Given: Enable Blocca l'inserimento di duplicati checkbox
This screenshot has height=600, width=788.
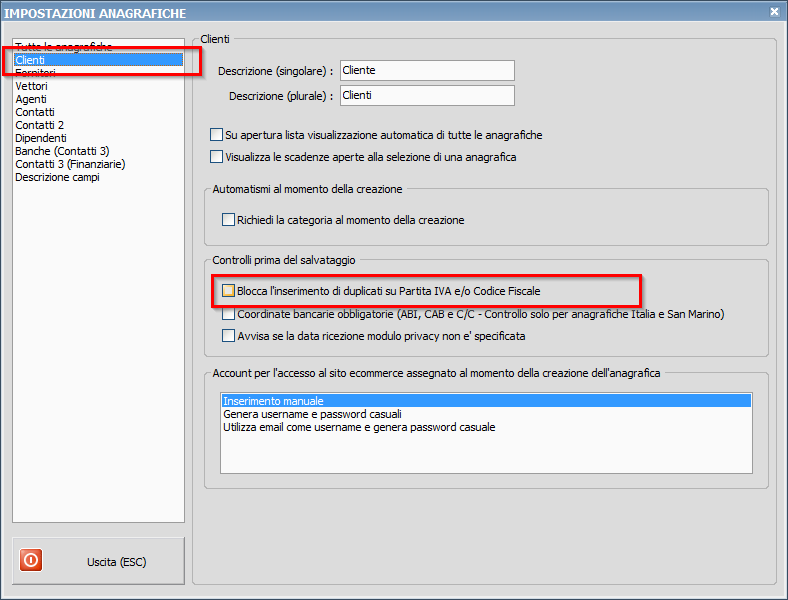Looking at the screenshot, I should click(x=228, y=290).
